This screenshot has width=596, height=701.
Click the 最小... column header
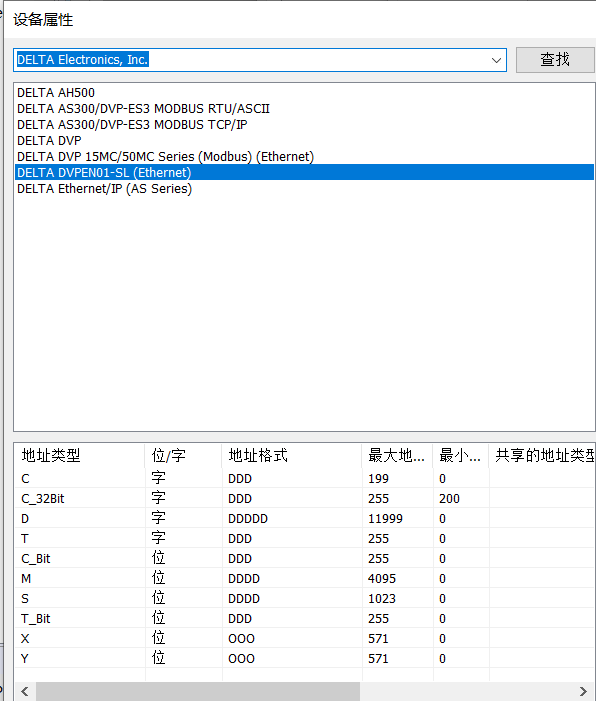pos(461,456)
